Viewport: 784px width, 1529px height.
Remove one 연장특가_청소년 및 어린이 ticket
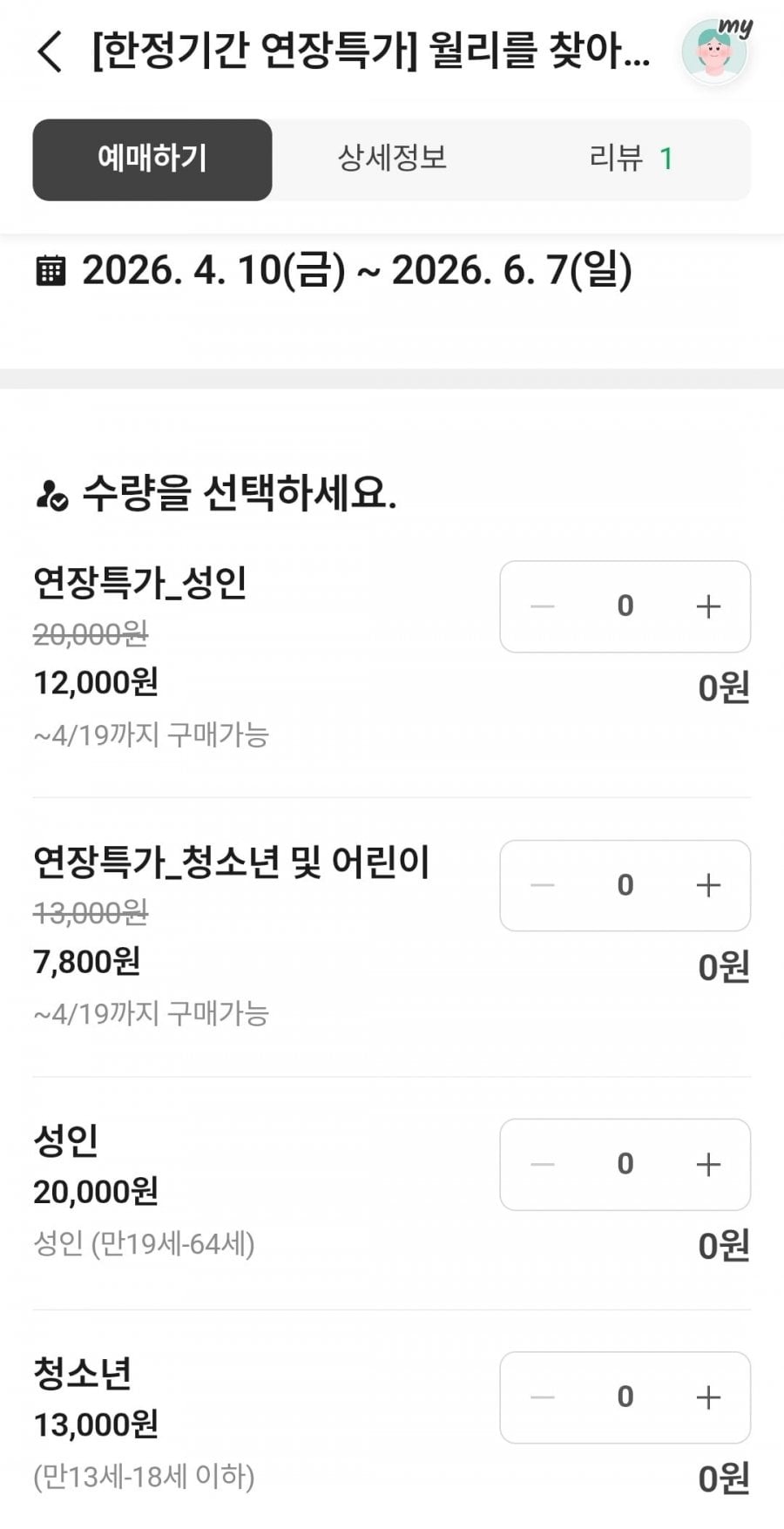[x=542, y=885]
